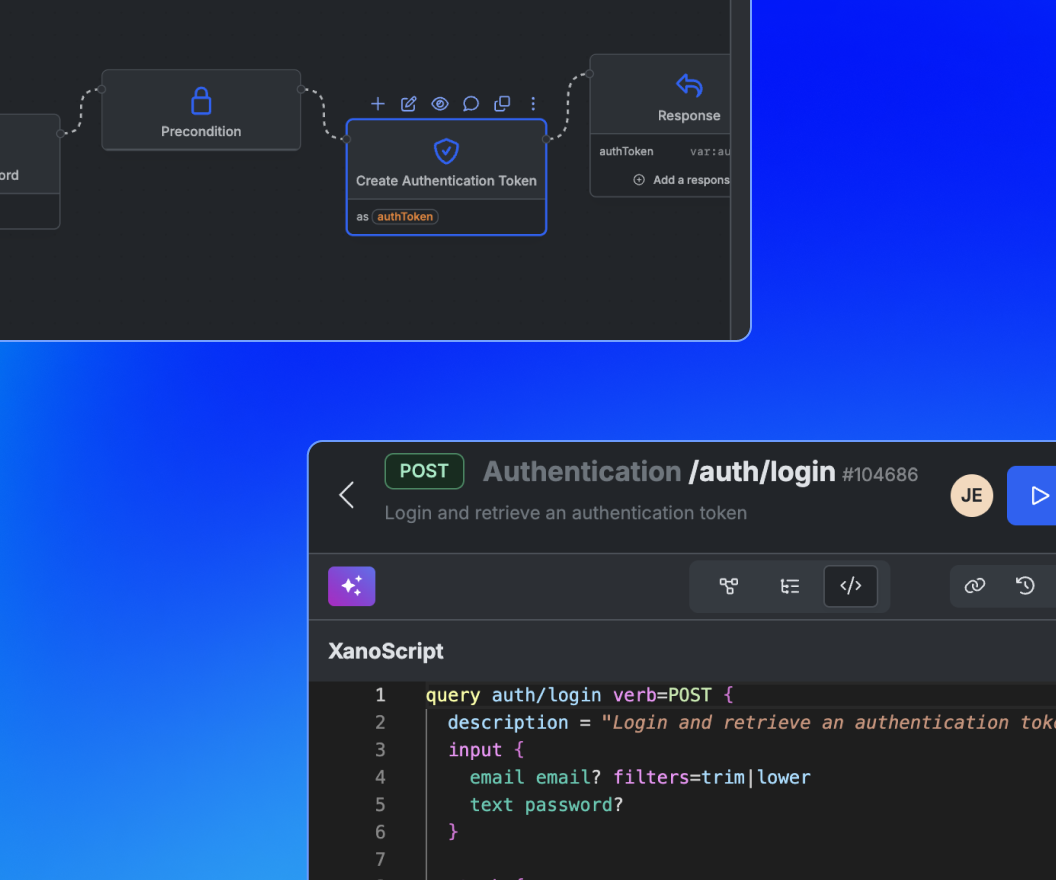This screenshot has height=880, width=1056.
Task: Switch to the flow diagram view
Action: pos(729,586)
